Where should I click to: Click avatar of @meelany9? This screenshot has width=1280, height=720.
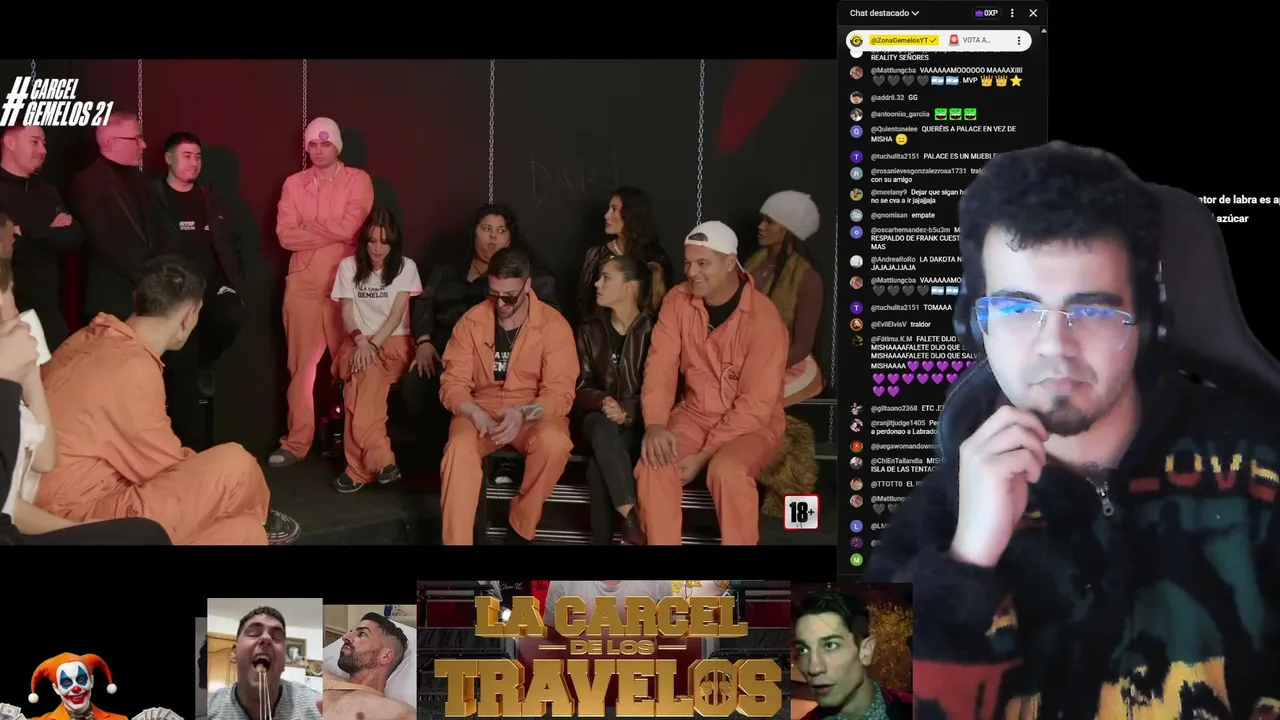856,194
